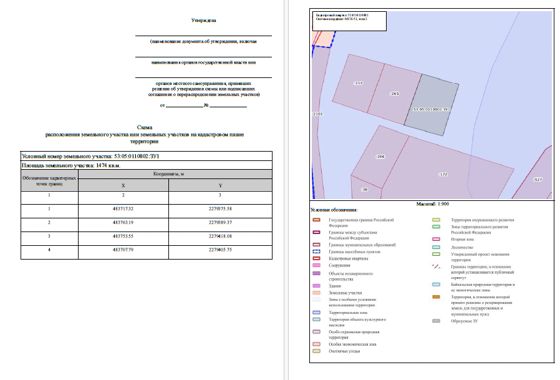Select the X coordinate cell for point 2
560x380 pixels.
pyautogui.click(x=123, y=225)
